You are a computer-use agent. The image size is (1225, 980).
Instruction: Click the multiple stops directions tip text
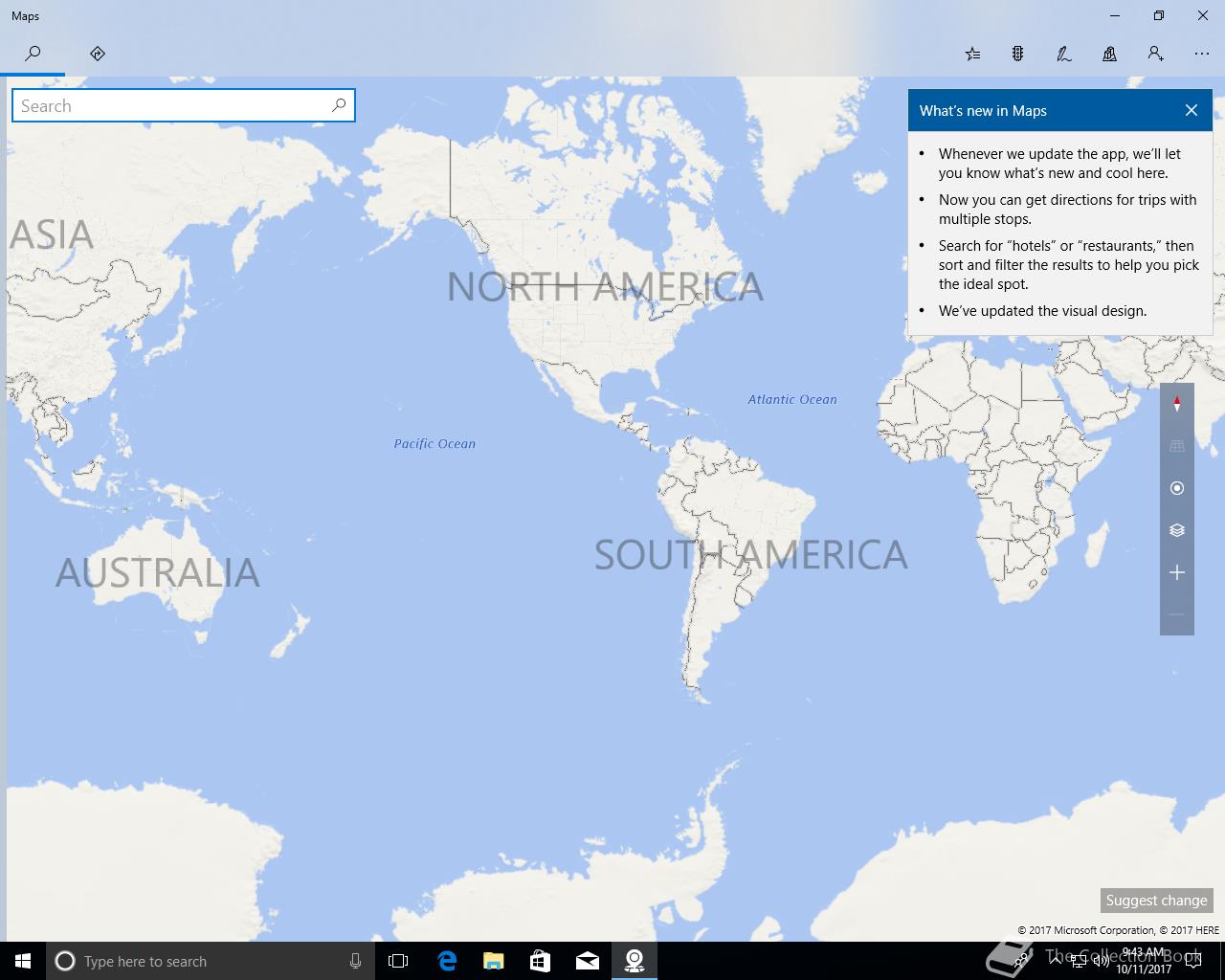pyautogui.click(x=1067, y=210)
